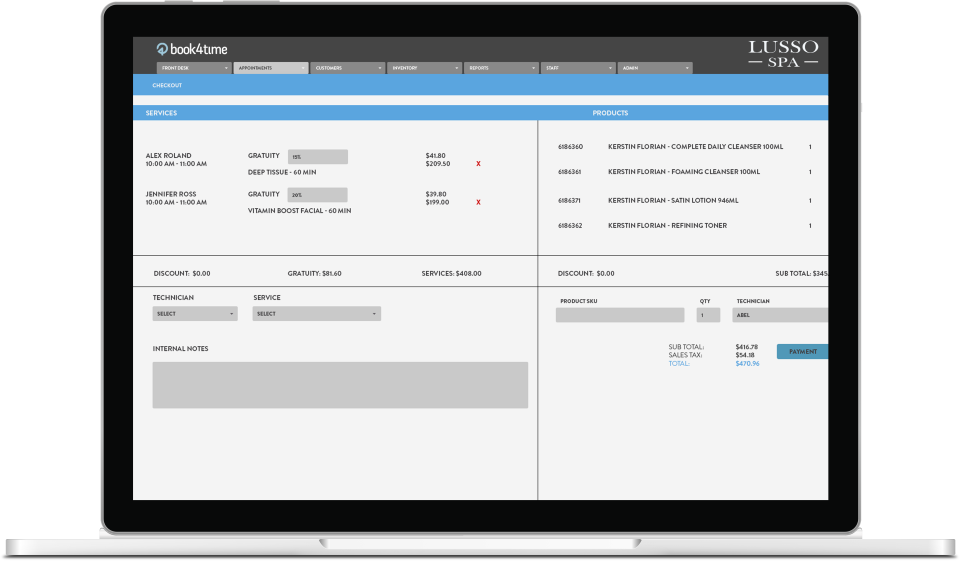This screenshot has width=960, height=561.
Task: Click Alex Roland's gratuity percentage field
Action: click(x=317, y=157)
